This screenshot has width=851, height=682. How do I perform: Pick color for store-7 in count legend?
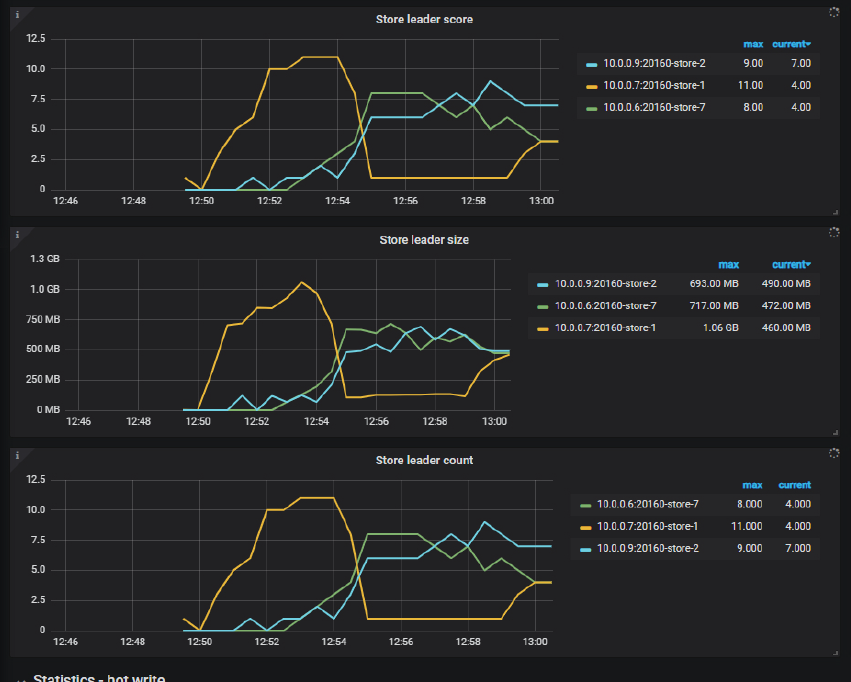click(x=585, y=506)
